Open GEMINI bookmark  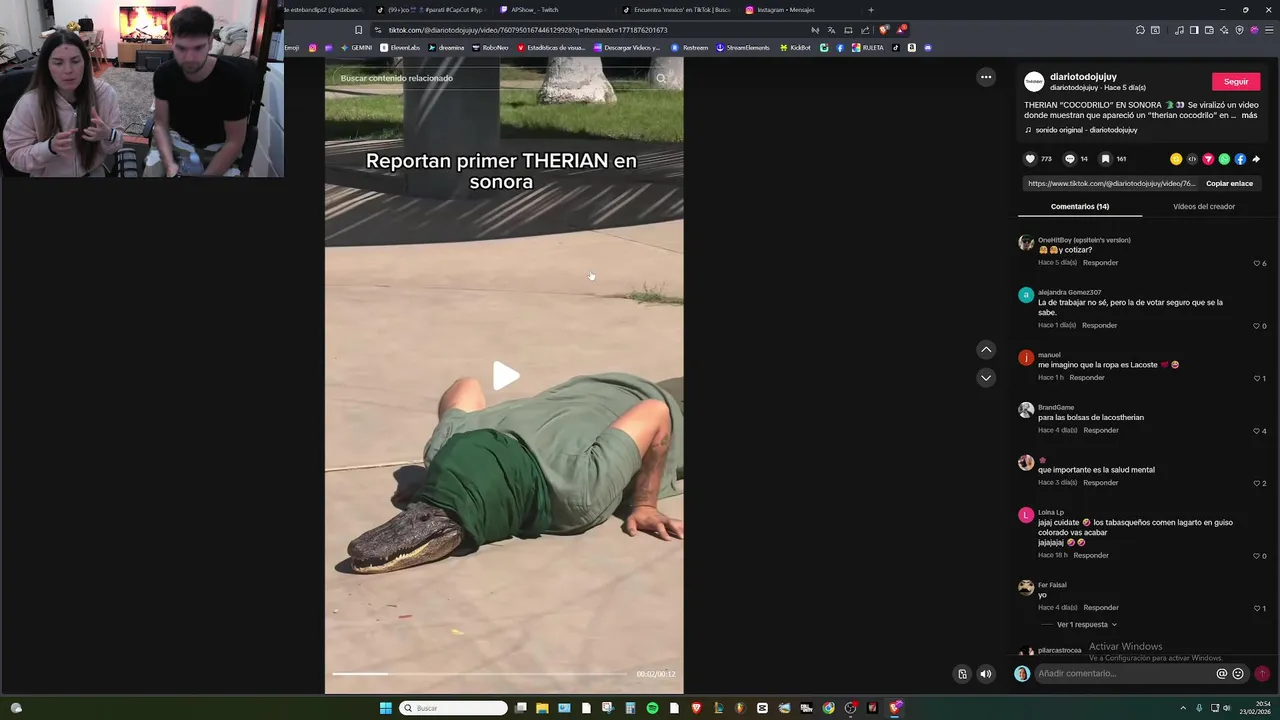357,48
